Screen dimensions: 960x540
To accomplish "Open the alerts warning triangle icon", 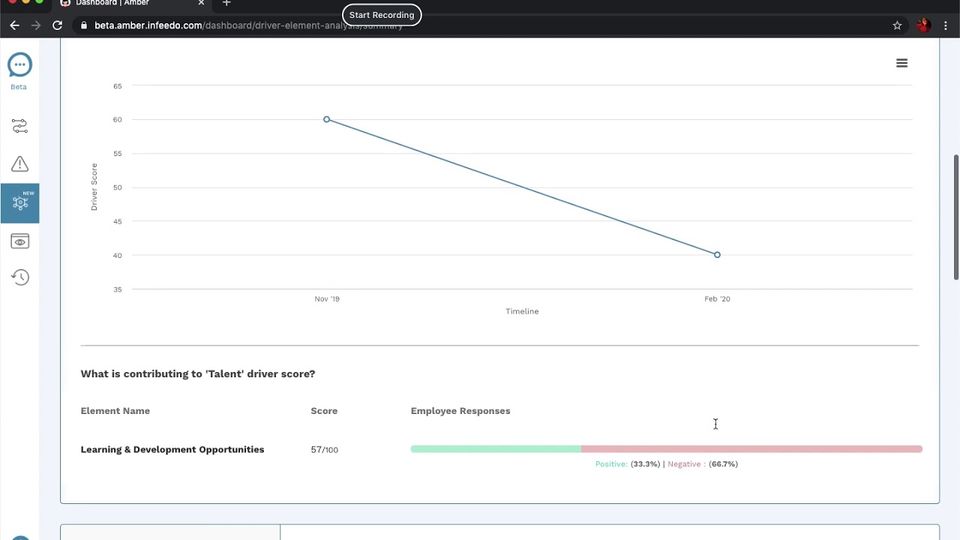I will pyautogui.click(x=20, y=163).
